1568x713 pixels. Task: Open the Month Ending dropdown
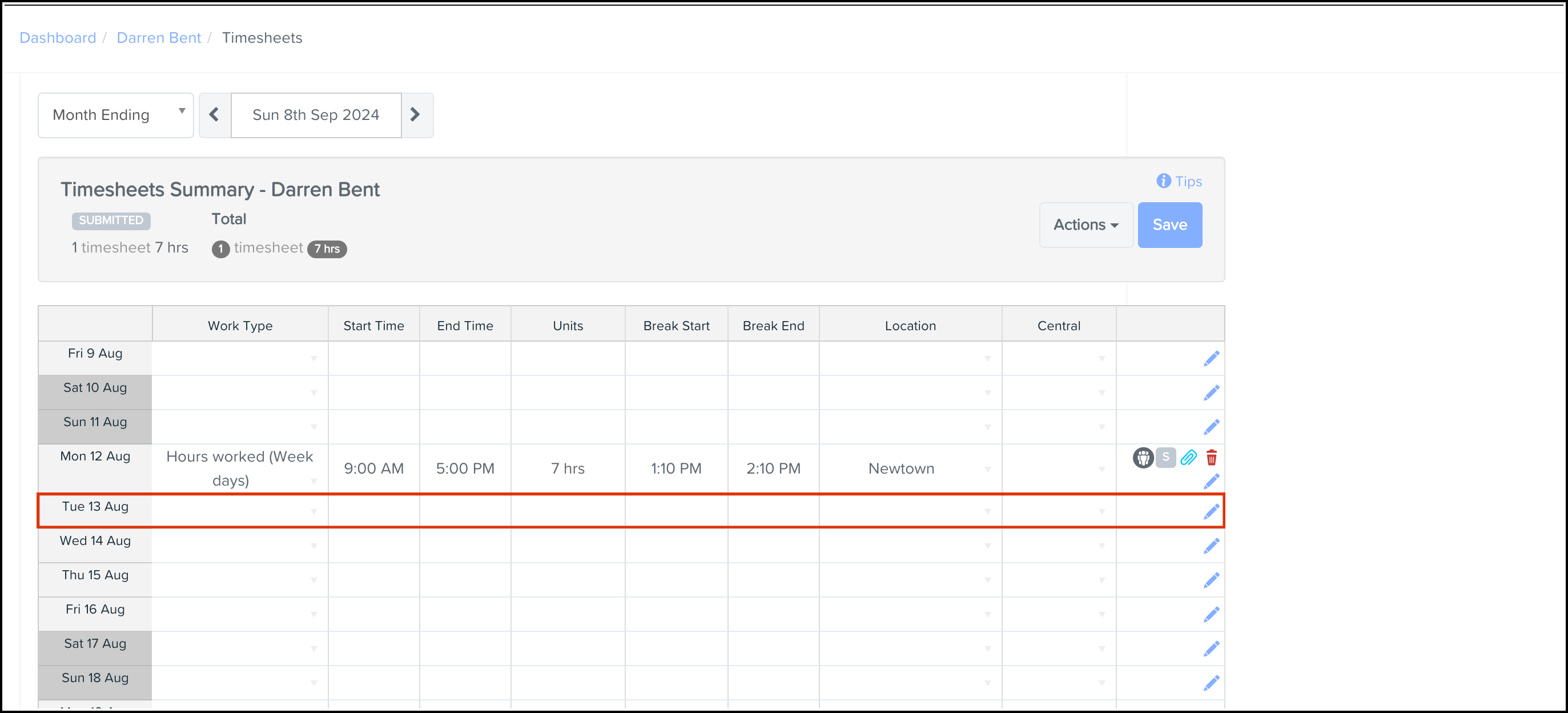point(116,115)
